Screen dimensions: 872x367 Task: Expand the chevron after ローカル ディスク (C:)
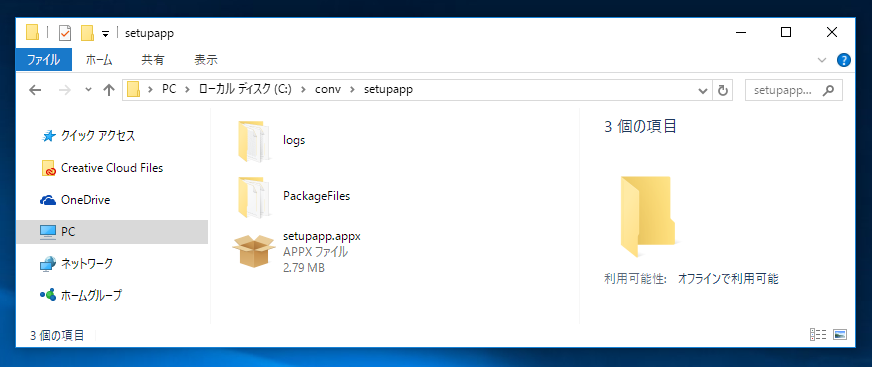click(303, 90)
